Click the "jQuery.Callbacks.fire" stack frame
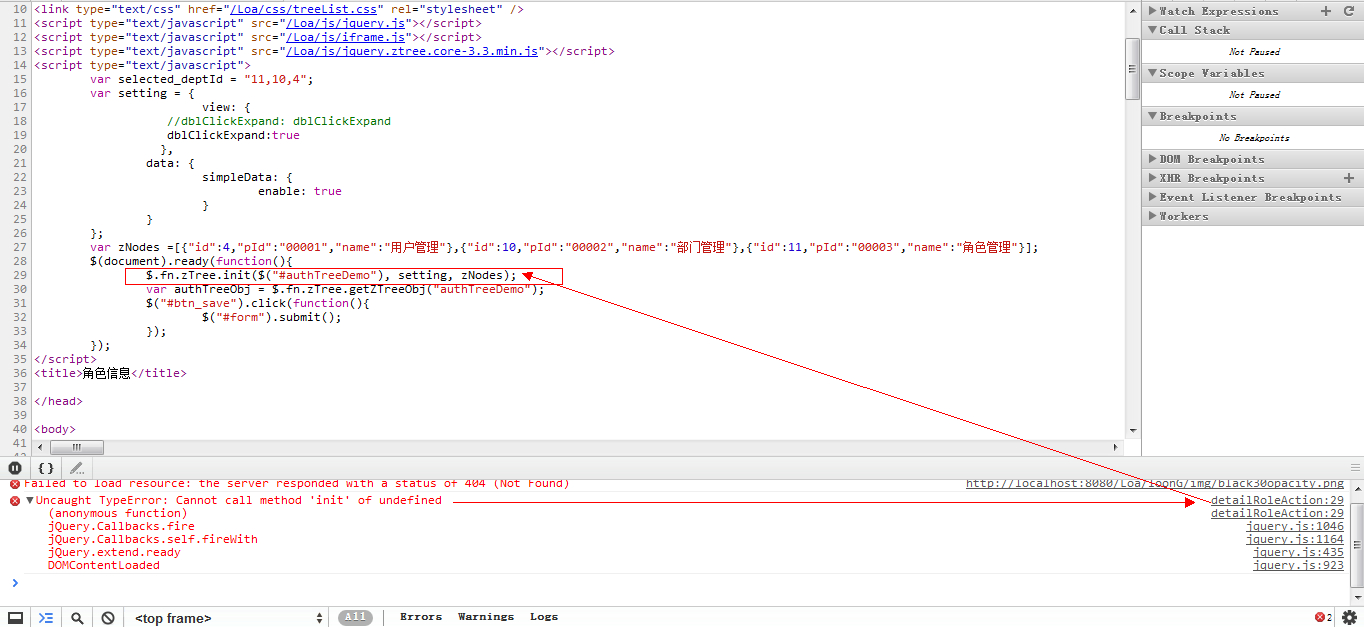 (x=121, y=526)
